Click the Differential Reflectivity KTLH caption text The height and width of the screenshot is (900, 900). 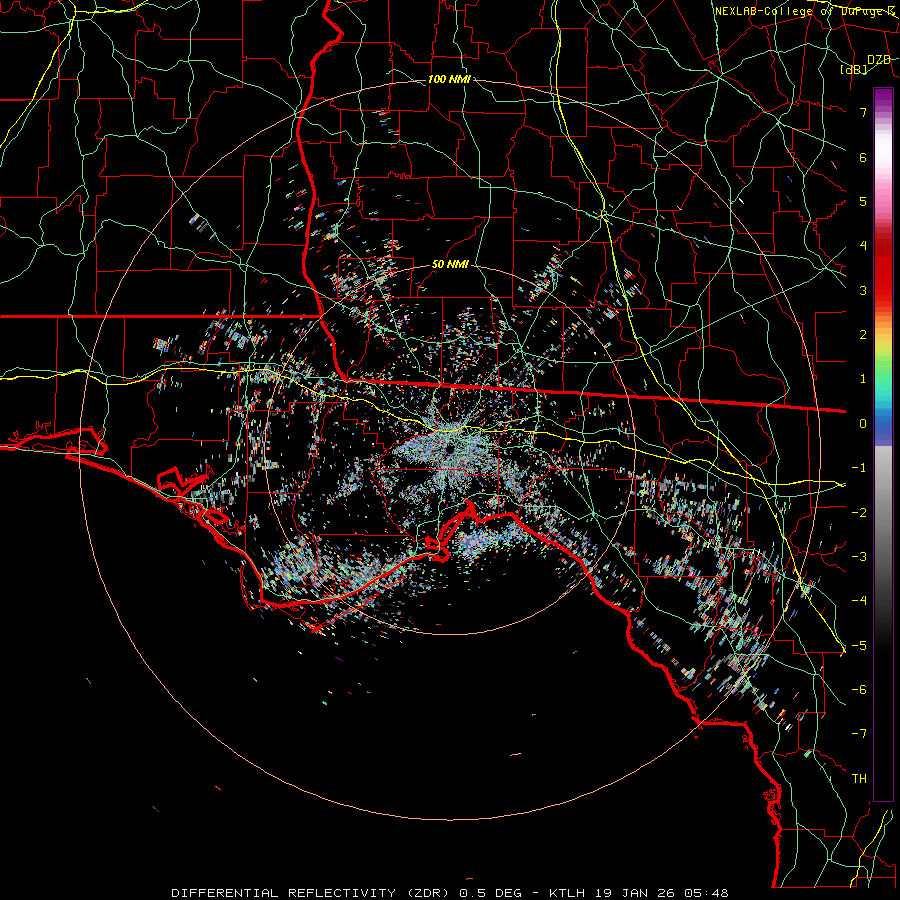(450, 893)
